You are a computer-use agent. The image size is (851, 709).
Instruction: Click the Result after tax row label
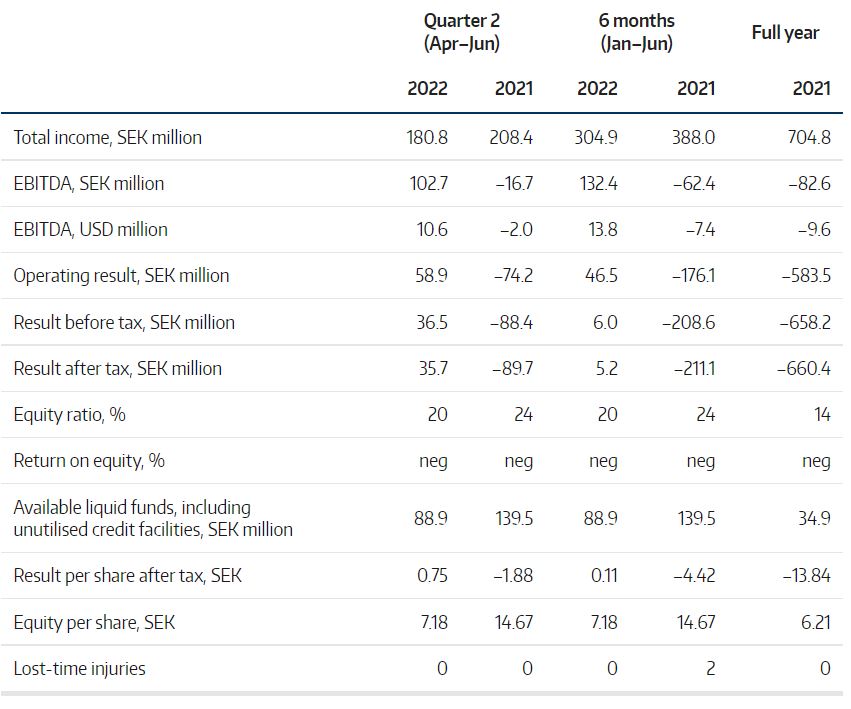pyautogui.click(x=117, y=368)
